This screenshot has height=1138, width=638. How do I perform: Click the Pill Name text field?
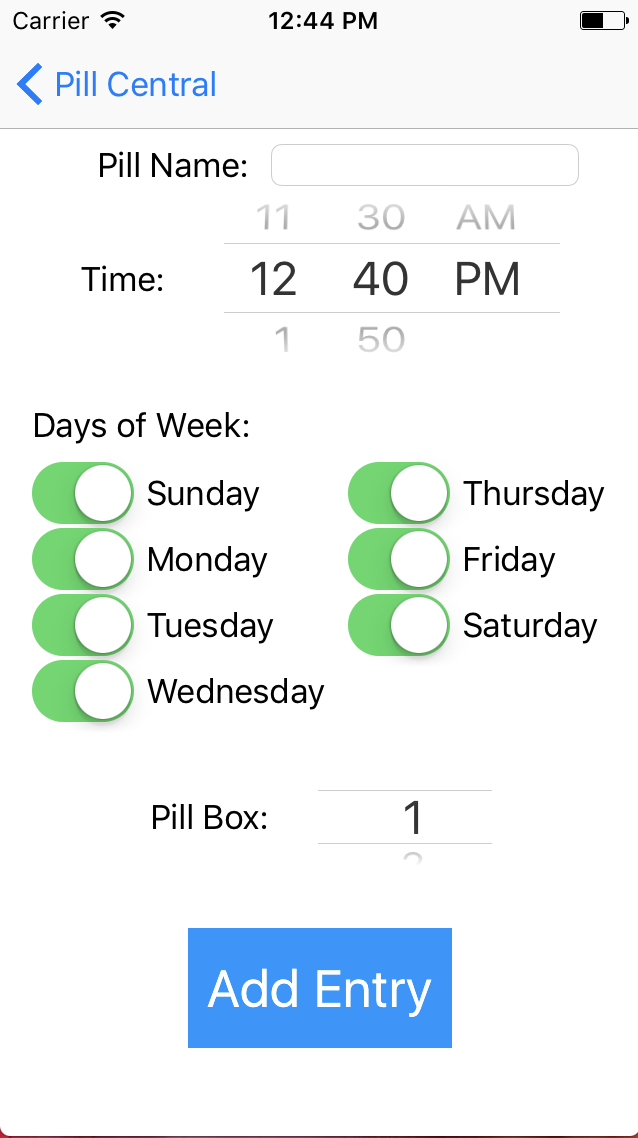pos(425,165)
